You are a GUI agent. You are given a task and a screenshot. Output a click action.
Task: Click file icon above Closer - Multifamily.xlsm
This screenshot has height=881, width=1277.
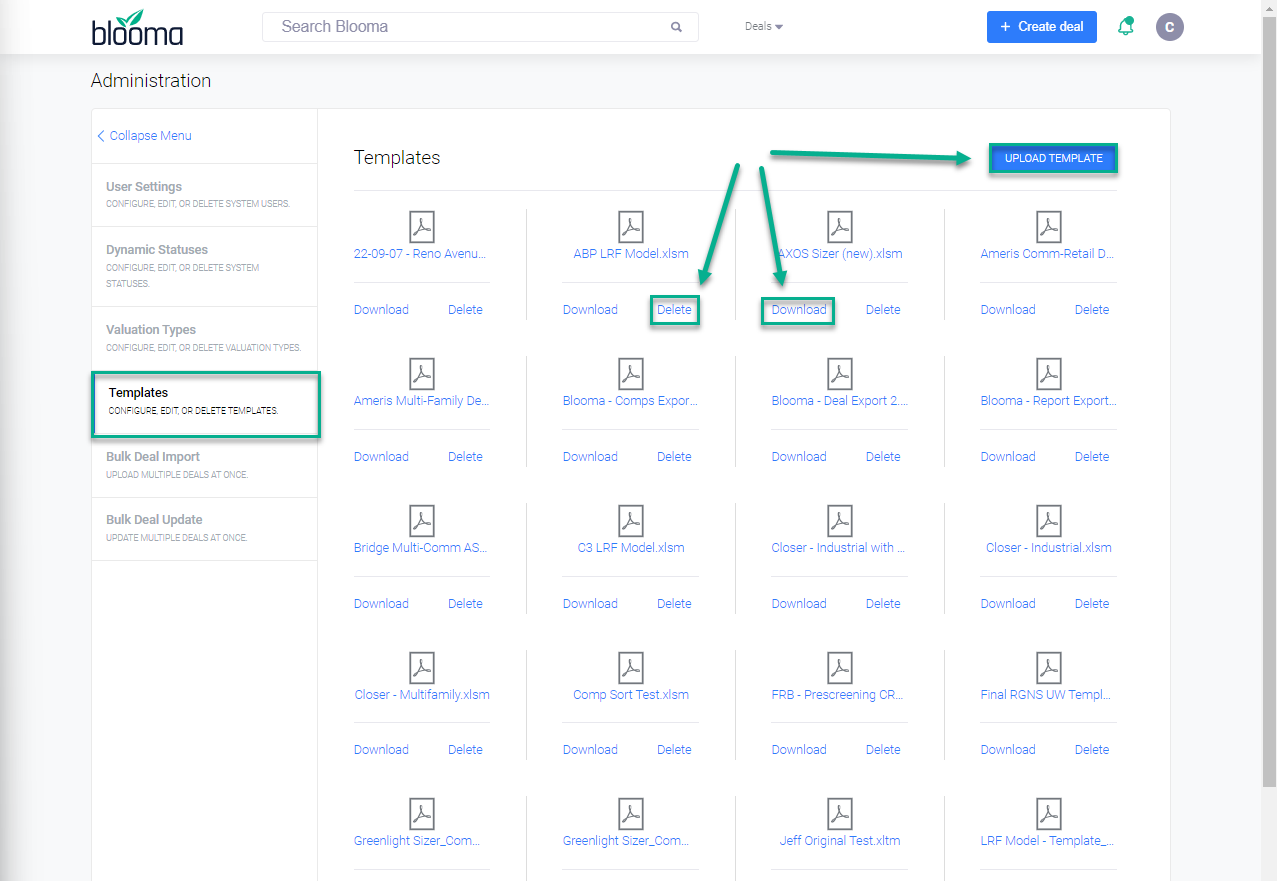point(422,668)
